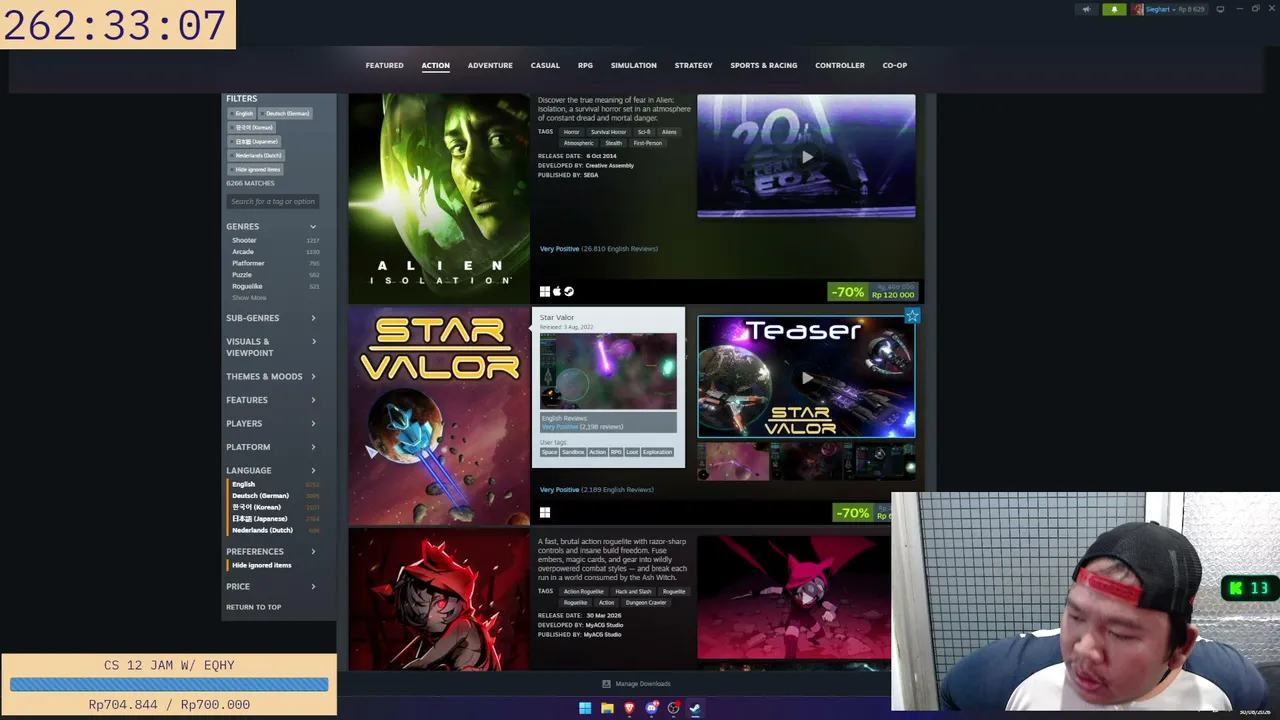Switch to the Featured tab
1280x720 pixels.
tap(384, 66)
